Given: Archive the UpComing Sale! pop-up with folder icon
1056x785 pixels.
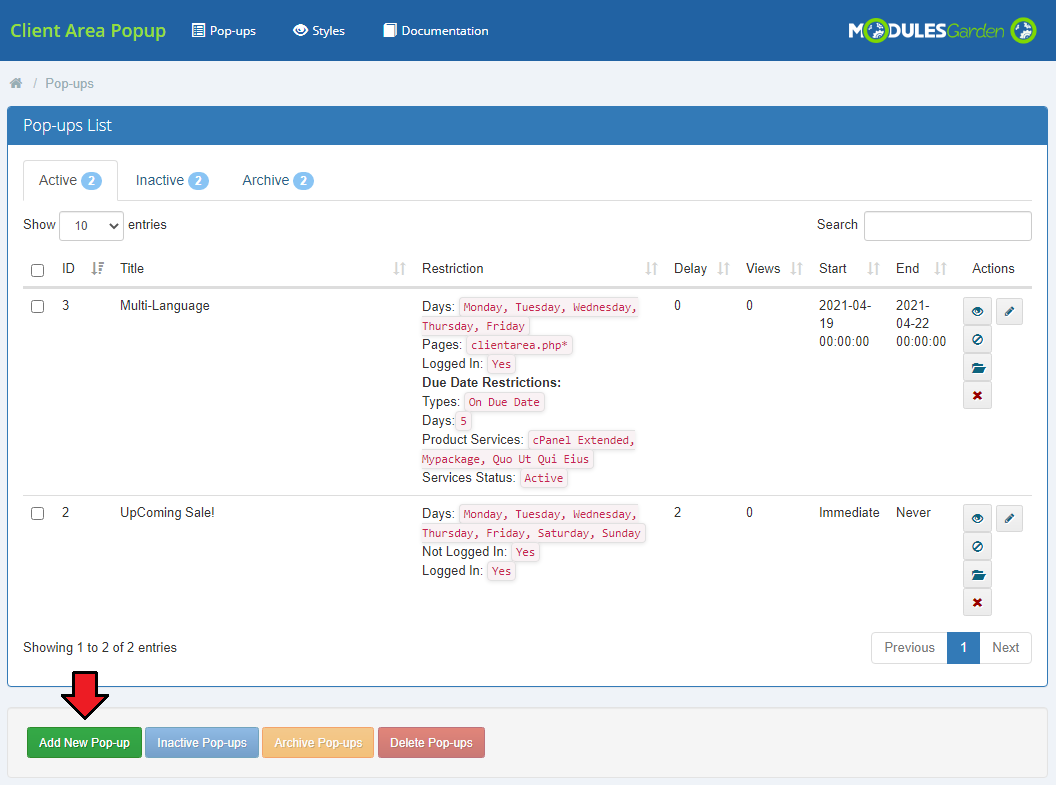Looking at the screenshot, I should click(977, 574).
